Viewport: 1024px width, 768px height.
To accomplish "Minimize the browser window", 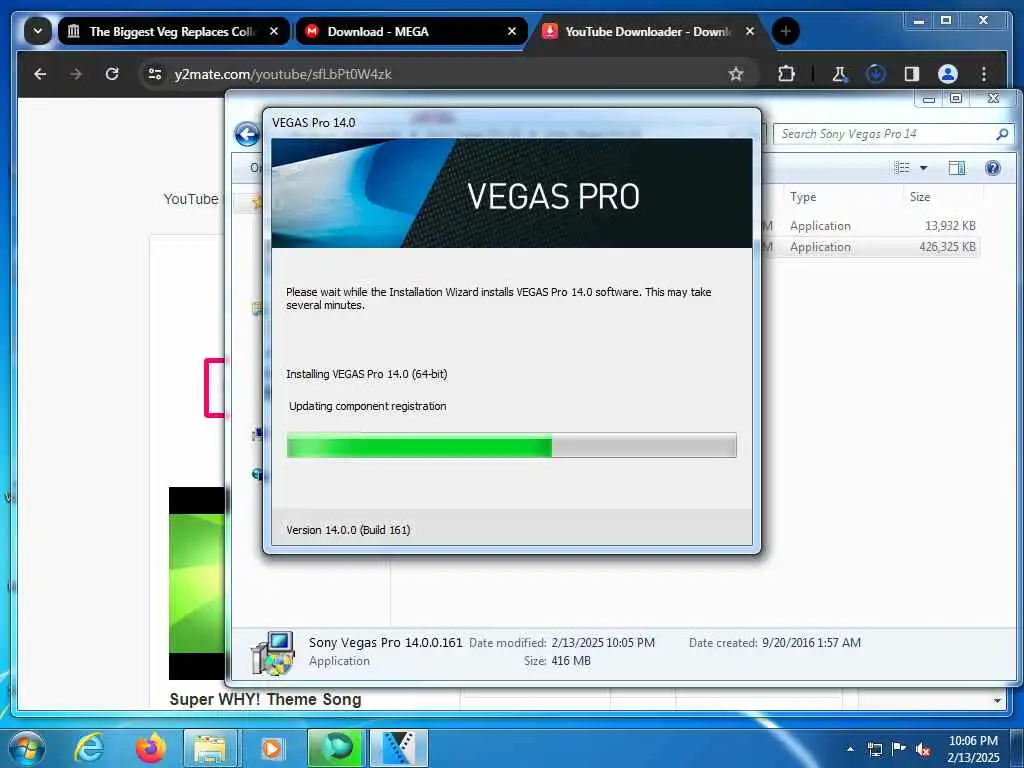I will [x=919, y=21].
